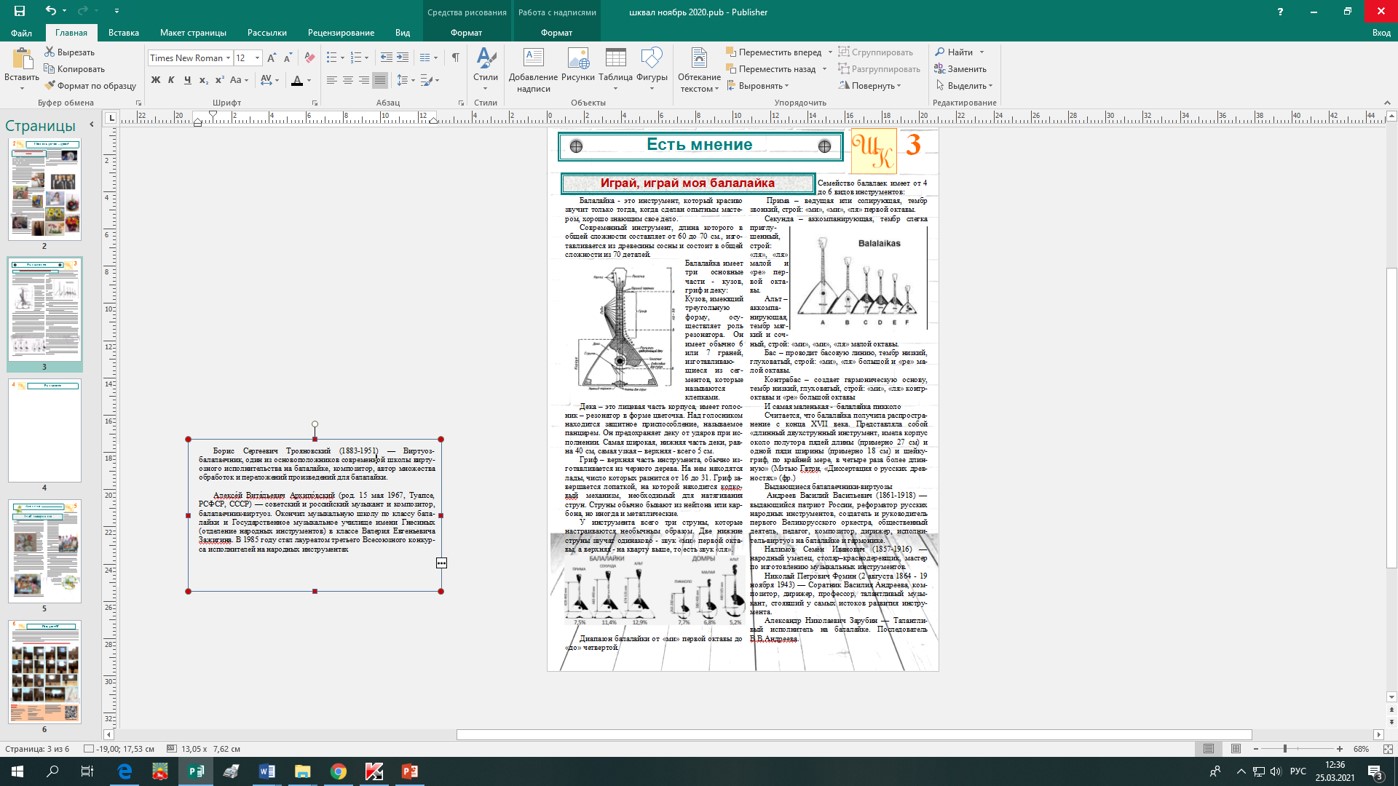Collapse the Страницы navigation pane
The height and width of the screenshot is (786, 1398).
click(91, 125)
